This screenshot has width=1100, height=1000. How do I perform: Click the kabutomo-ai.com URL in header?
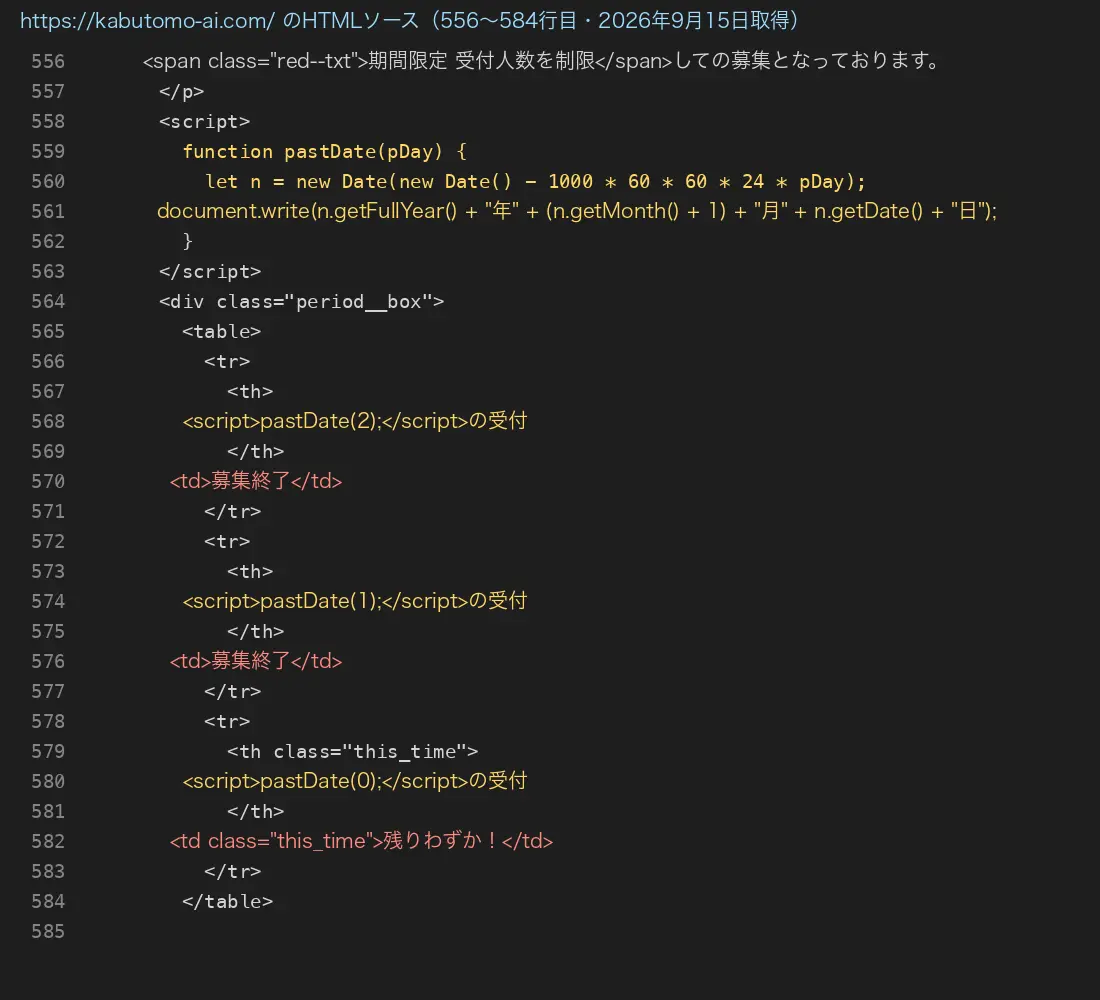click(x=147, y=20)
